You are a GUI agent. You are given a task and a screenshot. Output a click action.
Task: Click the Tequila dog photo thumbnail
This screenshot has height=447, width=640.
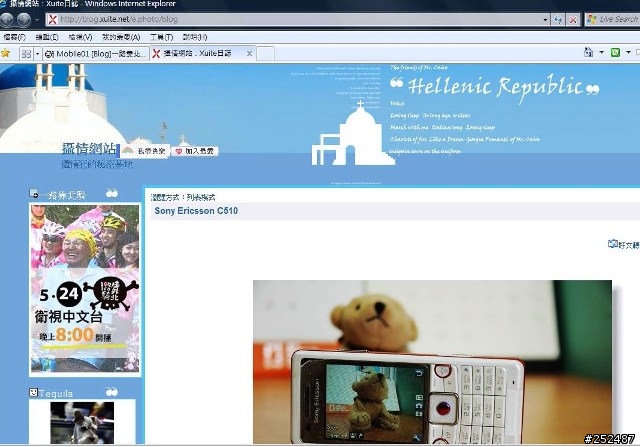coord(82,423)
